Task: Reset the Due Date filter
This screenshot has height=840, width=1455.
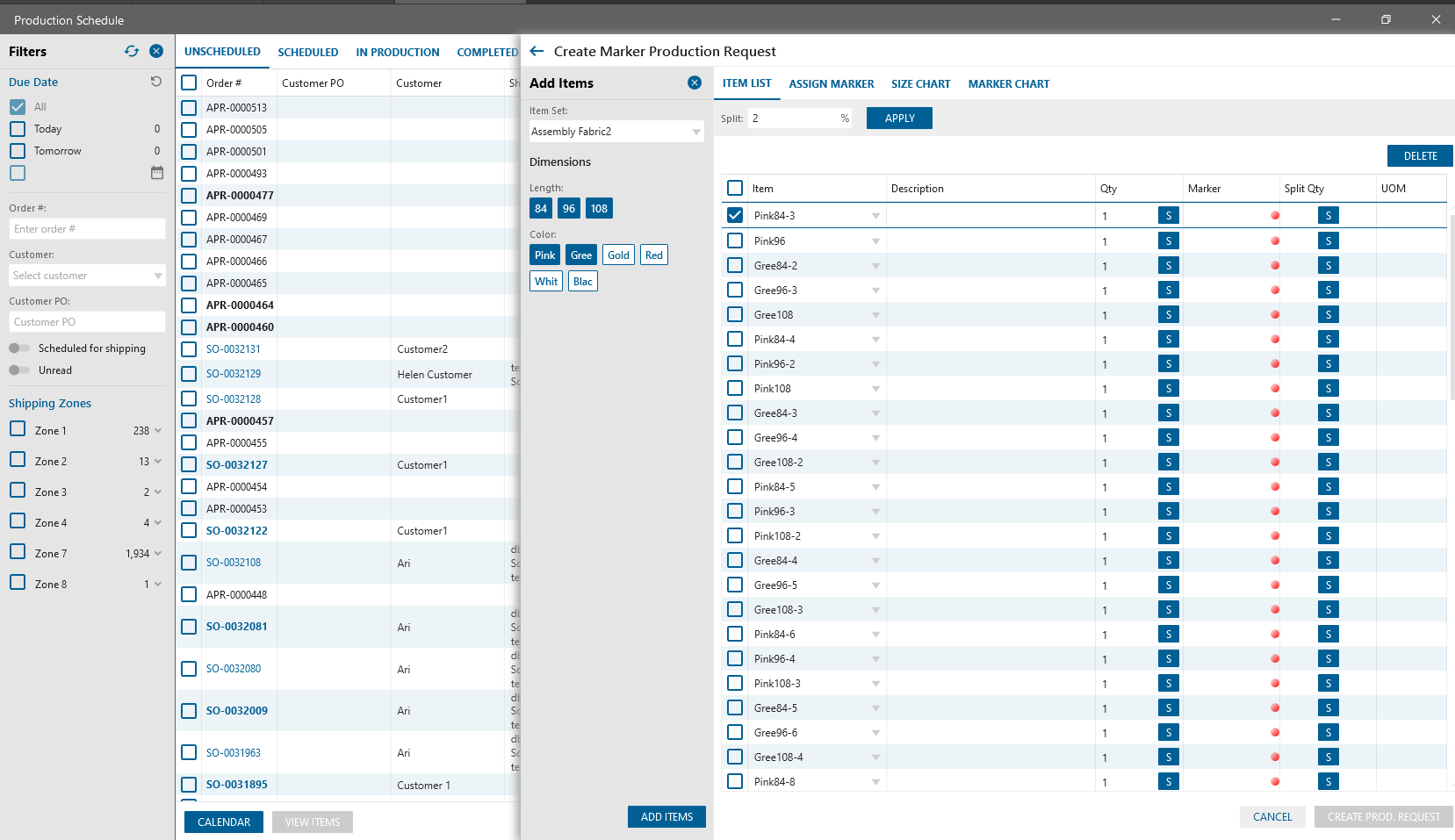Action: [x=156, y=82]
